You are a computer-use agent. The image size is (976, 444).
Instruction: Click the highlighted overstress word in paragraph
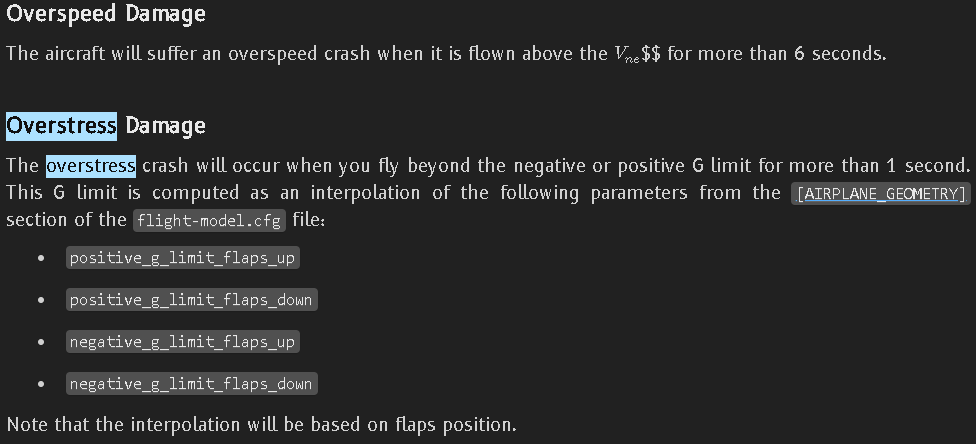(x=91, y=165)
